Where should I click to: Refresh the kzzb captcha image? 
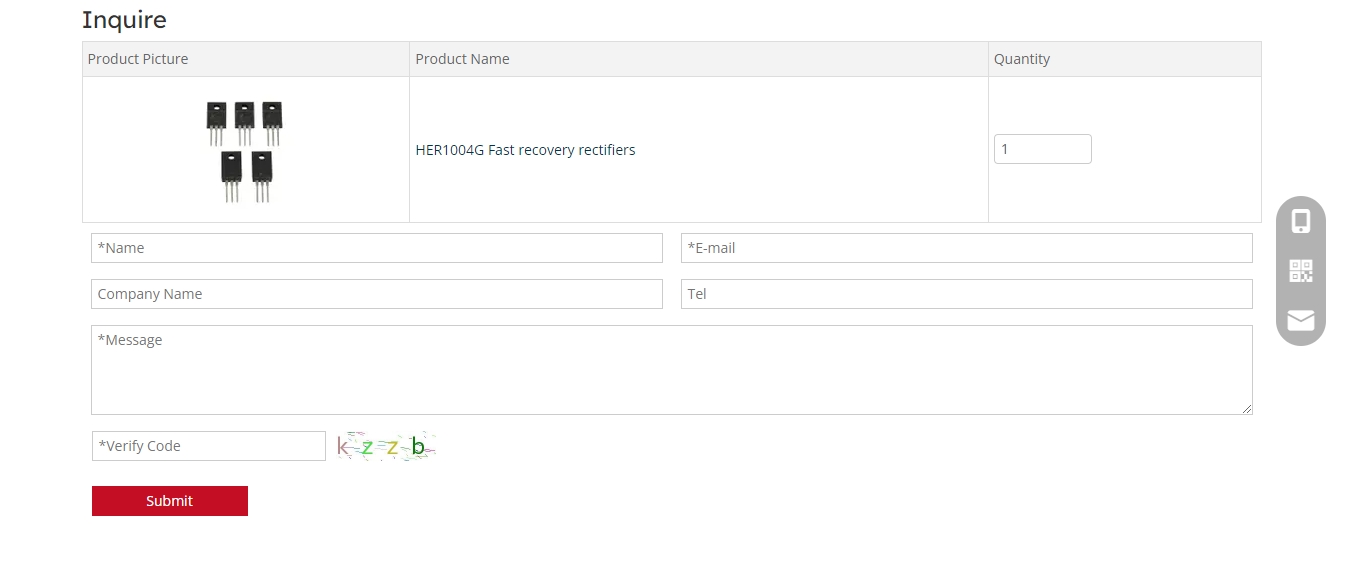coord(386,446)
